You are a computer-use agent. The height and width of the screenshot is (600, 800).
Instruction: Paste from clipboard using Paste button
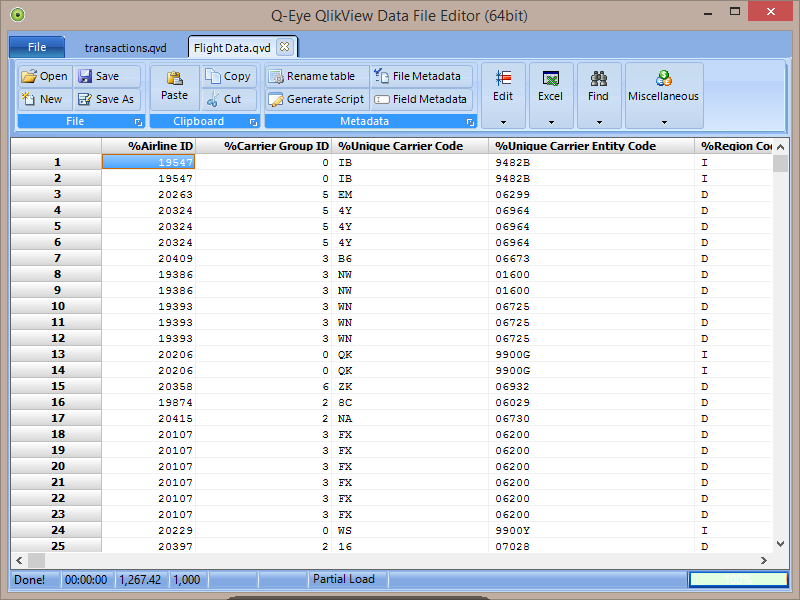coord(174,86)
